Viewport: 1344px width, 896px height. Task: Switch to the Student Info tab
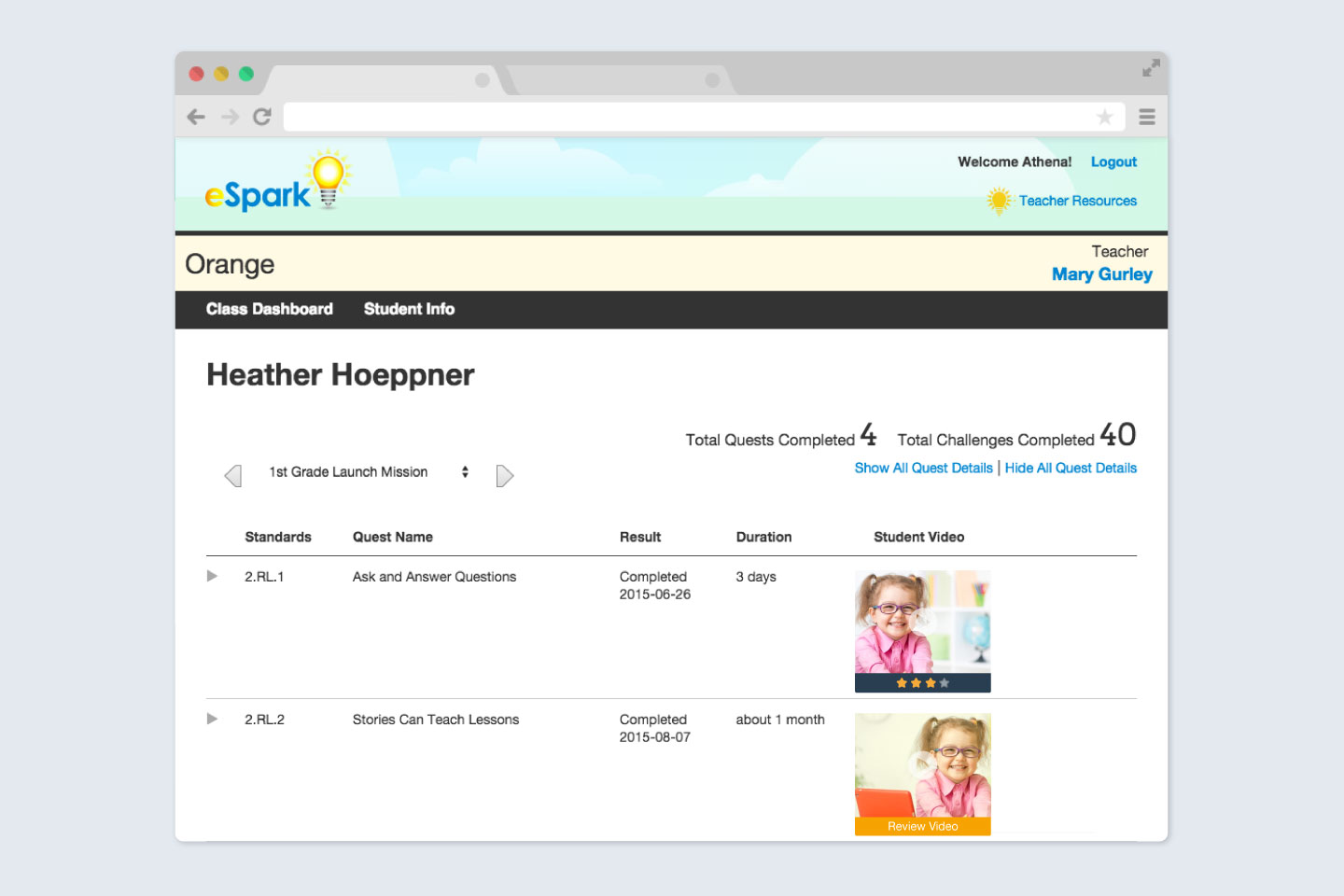click(409, 309)
